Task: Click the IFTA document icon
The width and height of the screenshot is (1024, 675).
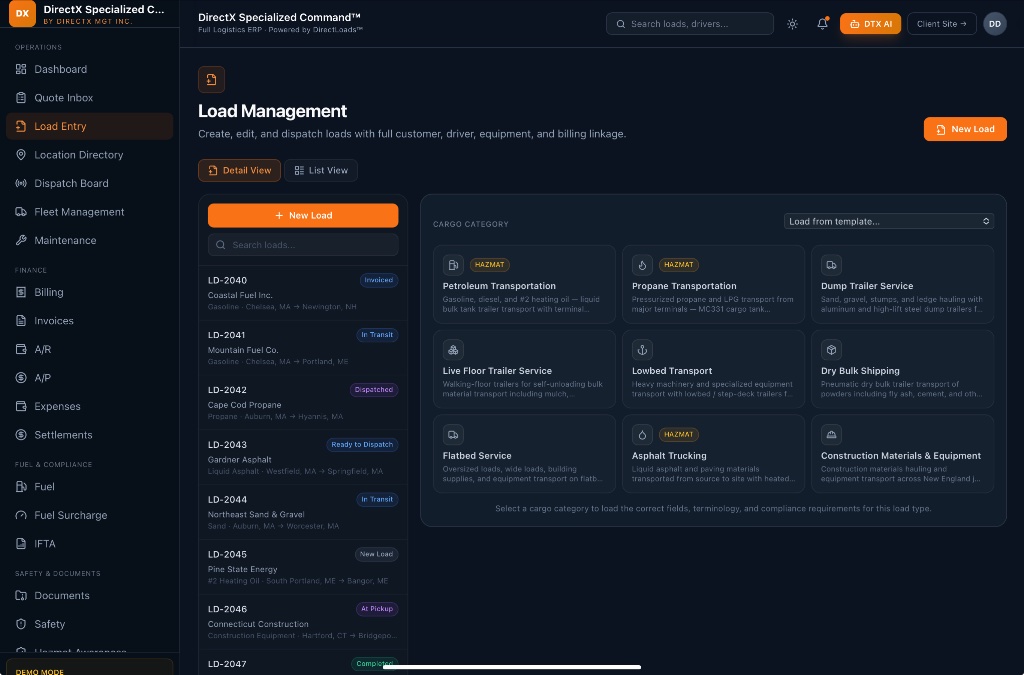Action: [x=21, y=544]
